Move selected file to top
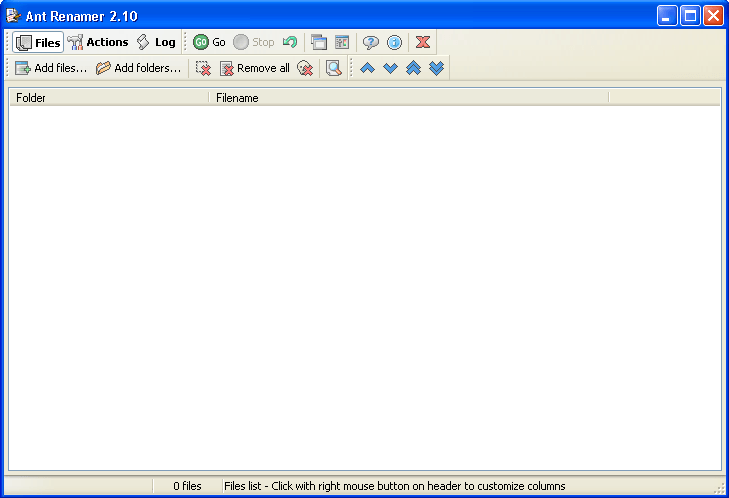 click(413, 68)
